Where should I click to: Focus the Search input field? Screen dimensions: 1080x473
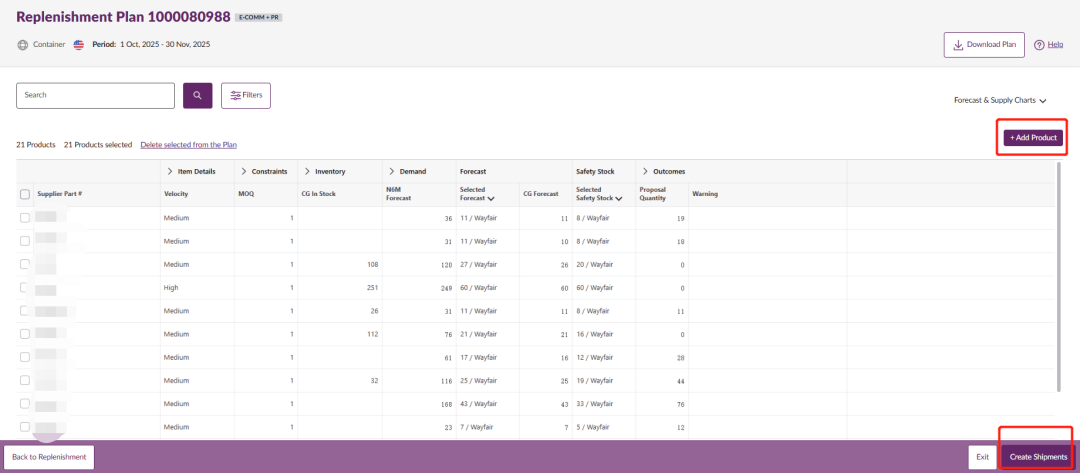click(96, 95)
